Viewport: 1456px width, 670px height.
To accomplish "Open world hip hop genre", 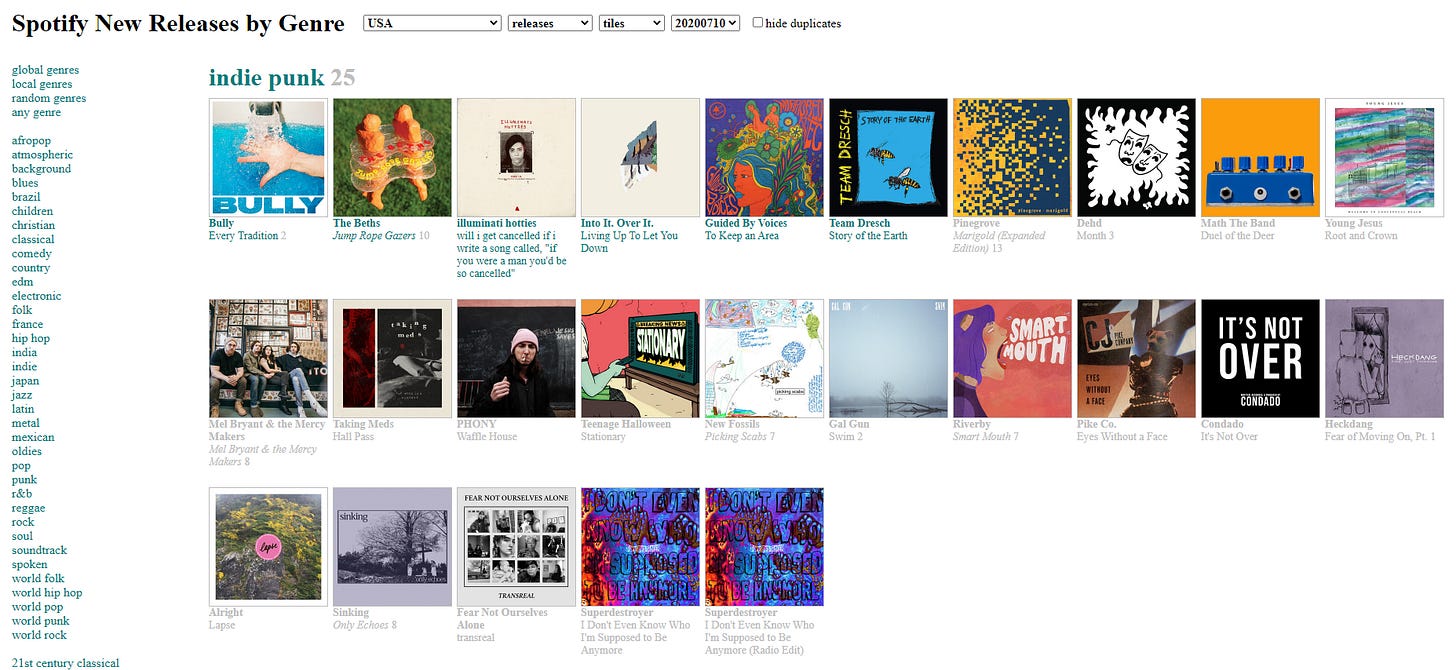I will [x=47, y=593].
